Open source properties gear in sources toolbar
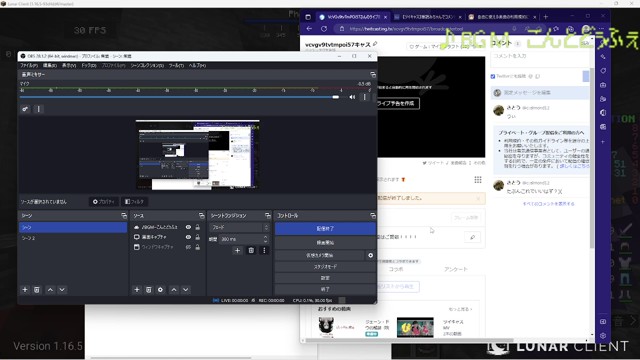The width and height of the screenshot is (640, 360). 160,289
